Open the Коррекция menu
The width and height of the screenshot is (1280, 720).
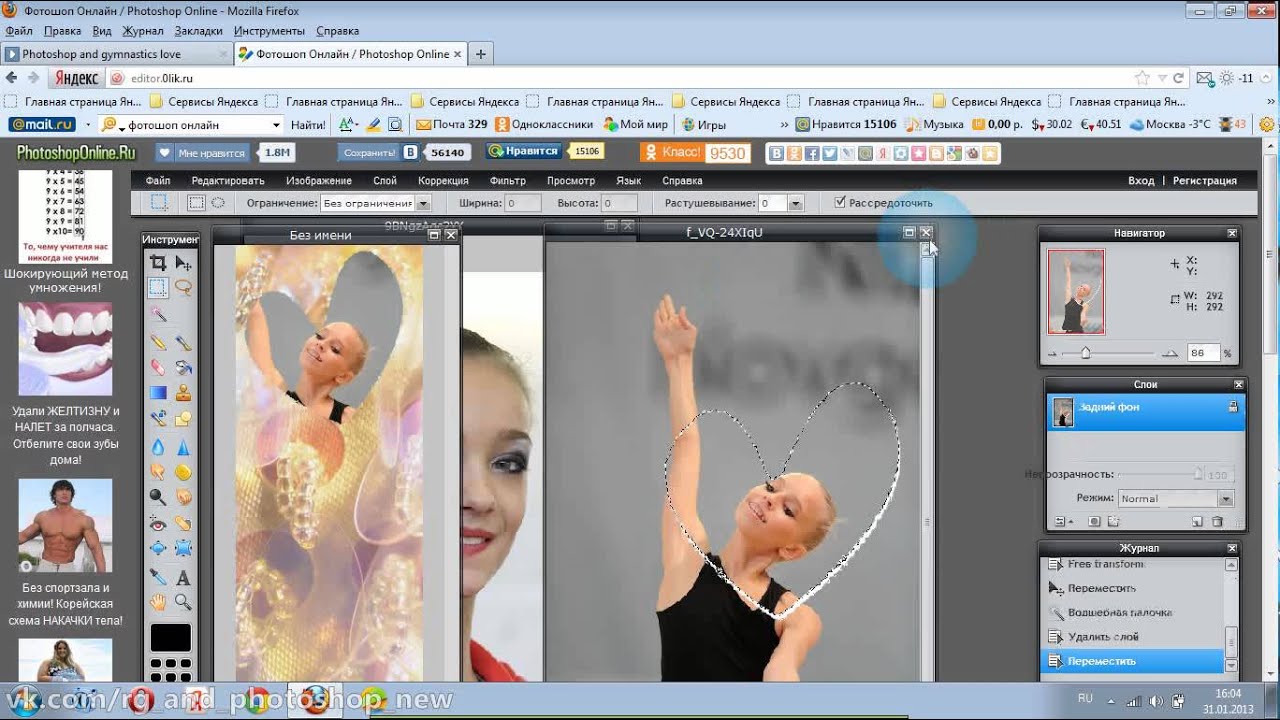443,181
